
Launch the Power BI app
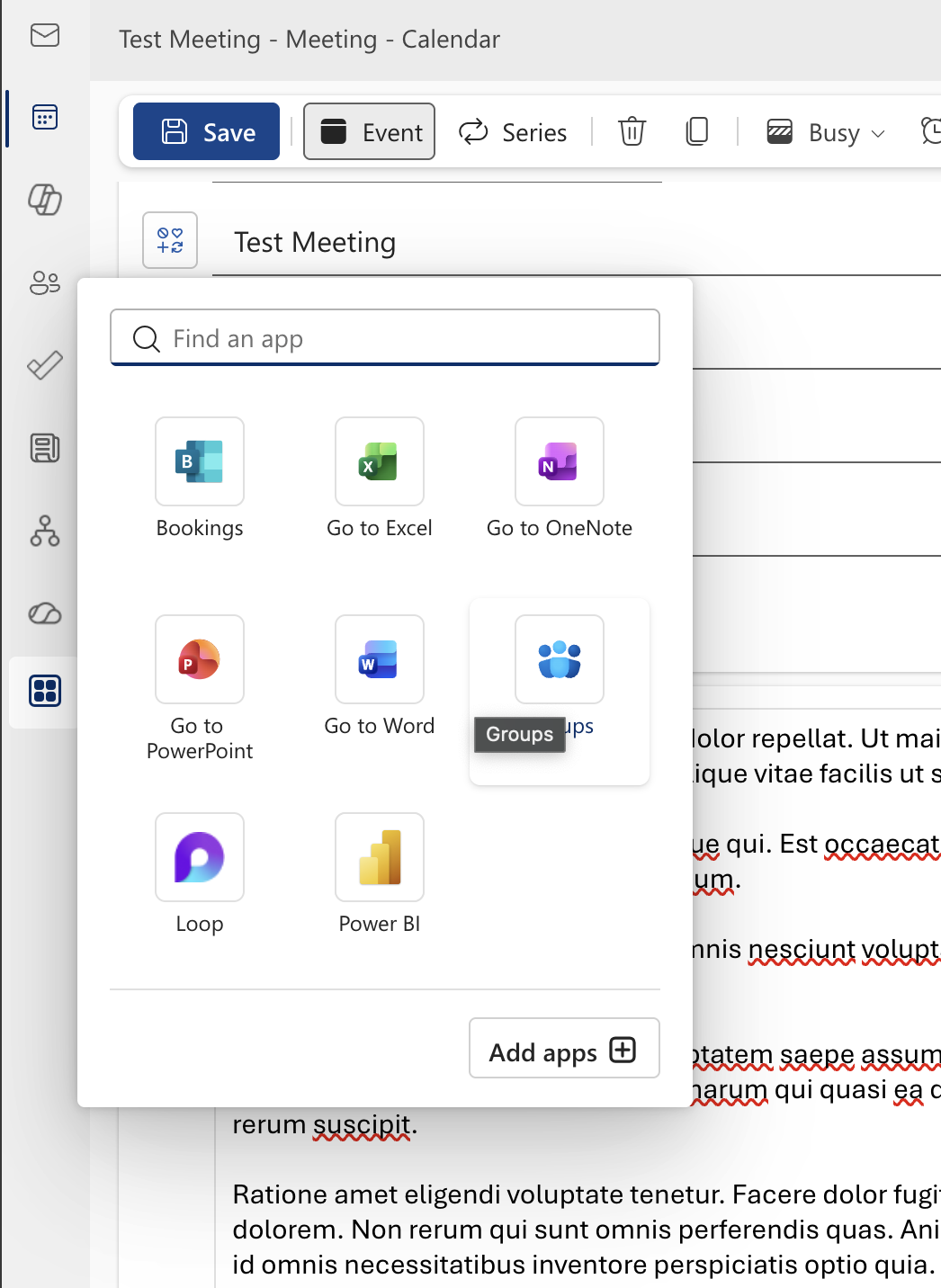(x=380, y=874)
